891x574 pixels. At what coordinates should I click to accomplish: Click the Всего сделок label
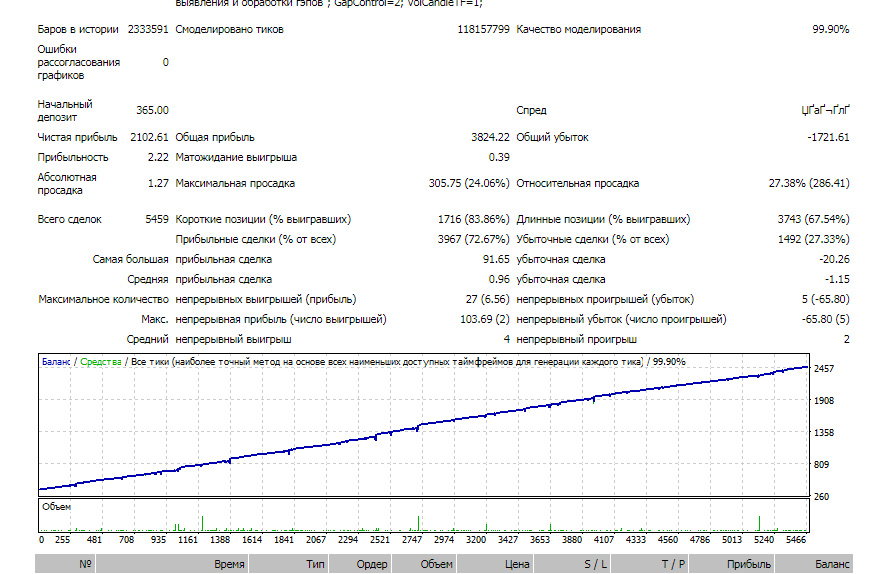[69, 219]
